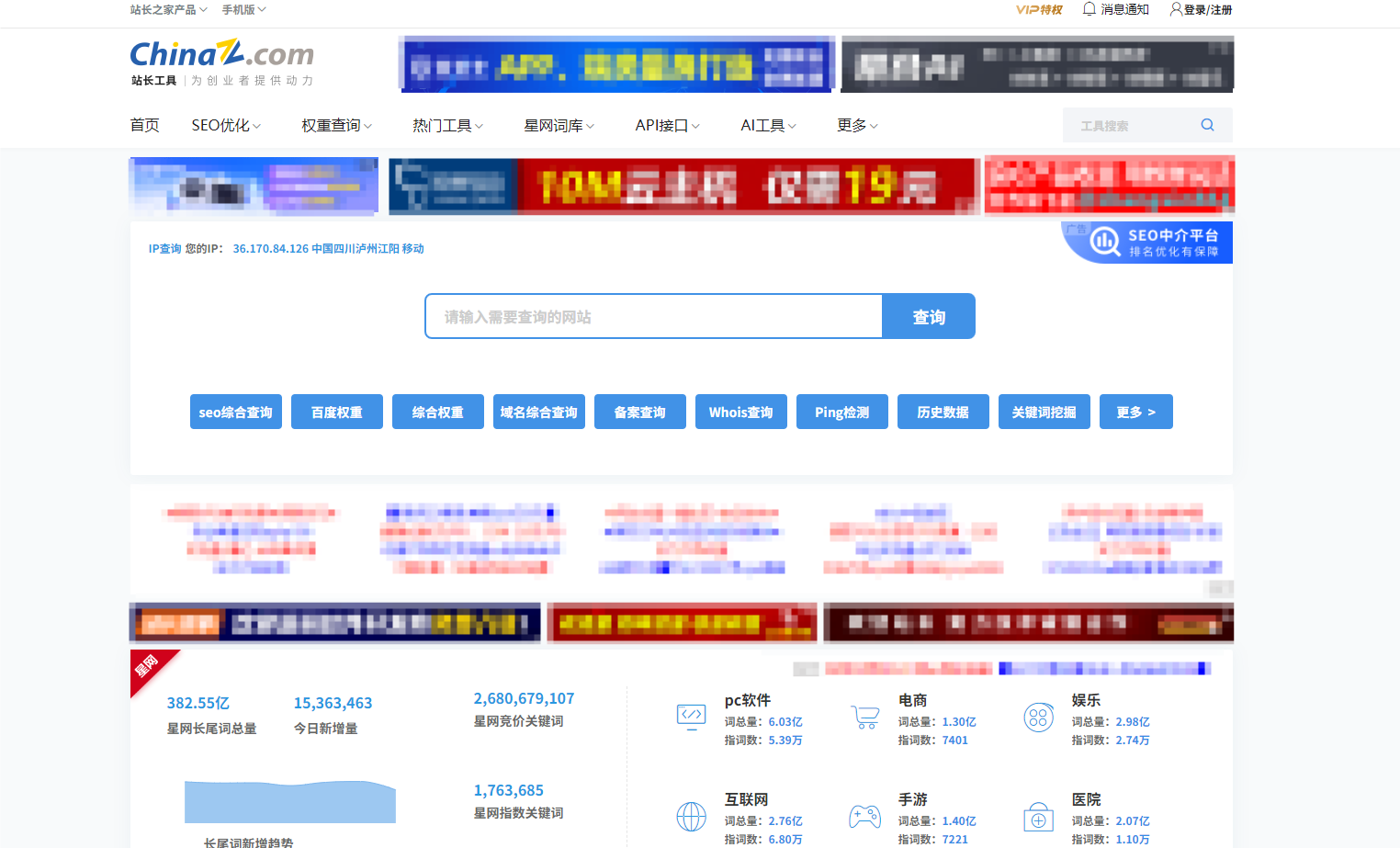Expand the 权重查询 dropdown menu

[x=336, y=126]
